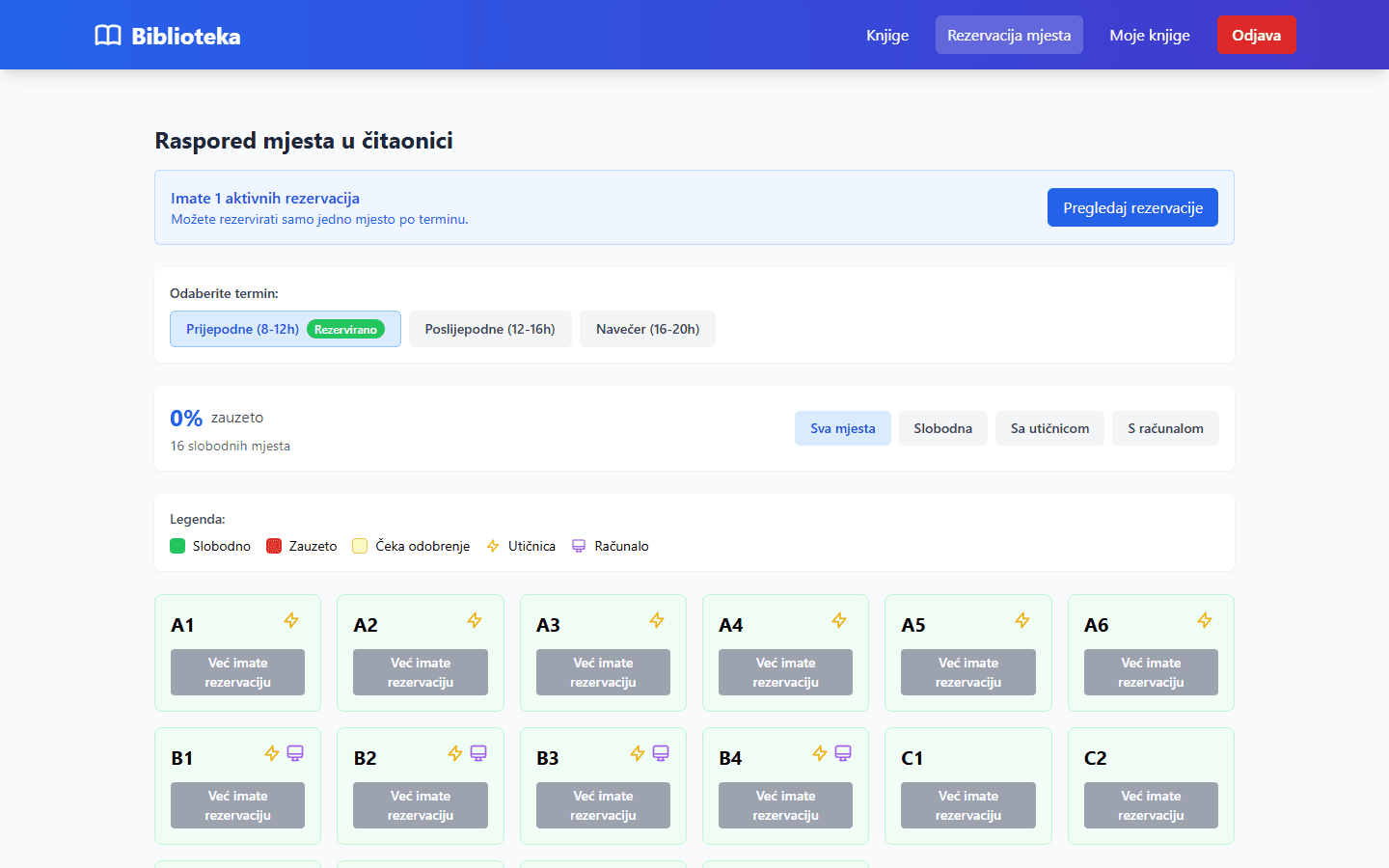Click the yellow Čeka odobrenje legend swatch

(x=360, y=546)
